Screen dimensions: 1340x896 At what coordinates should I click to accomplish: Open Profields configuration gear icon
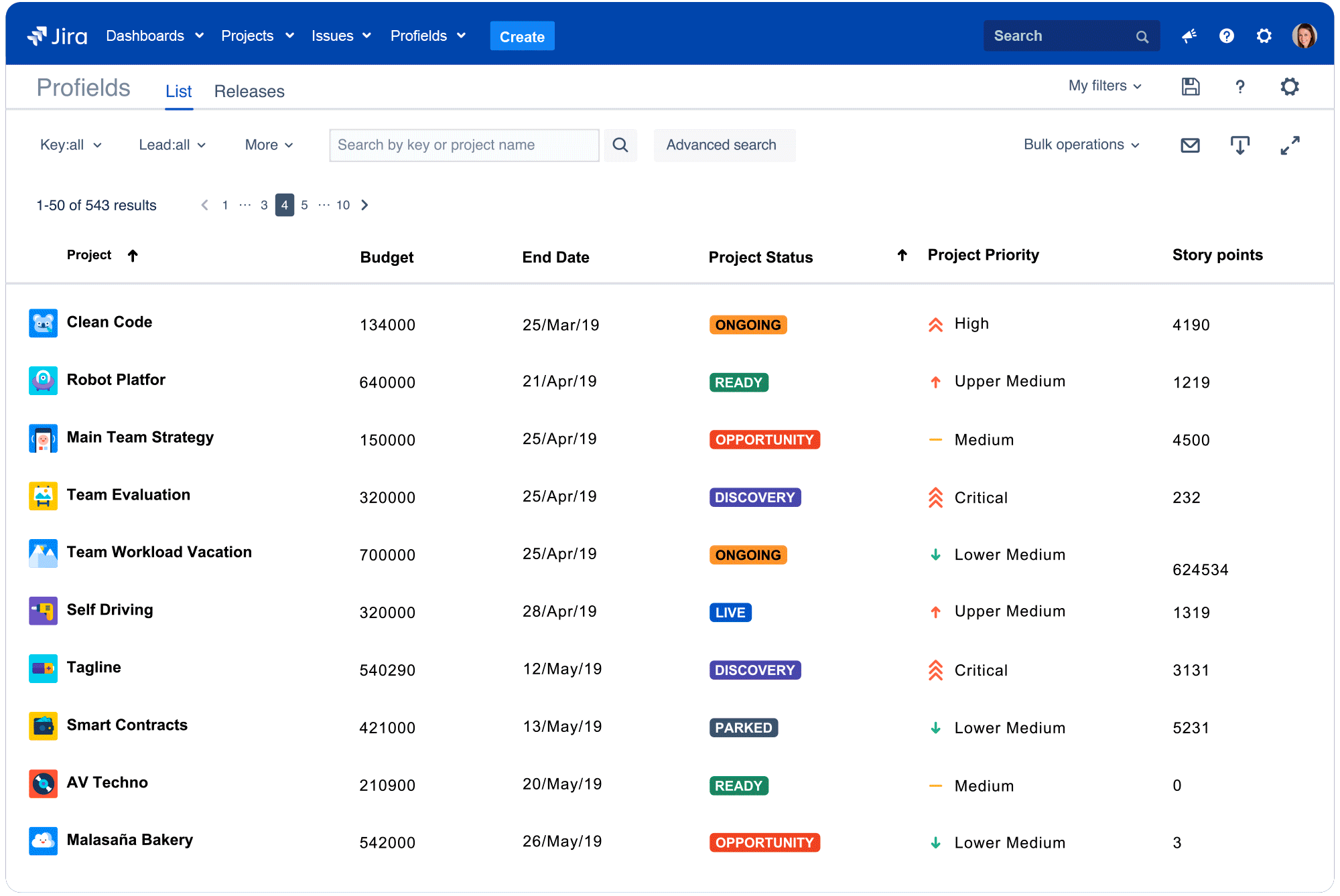(1290, 86)
